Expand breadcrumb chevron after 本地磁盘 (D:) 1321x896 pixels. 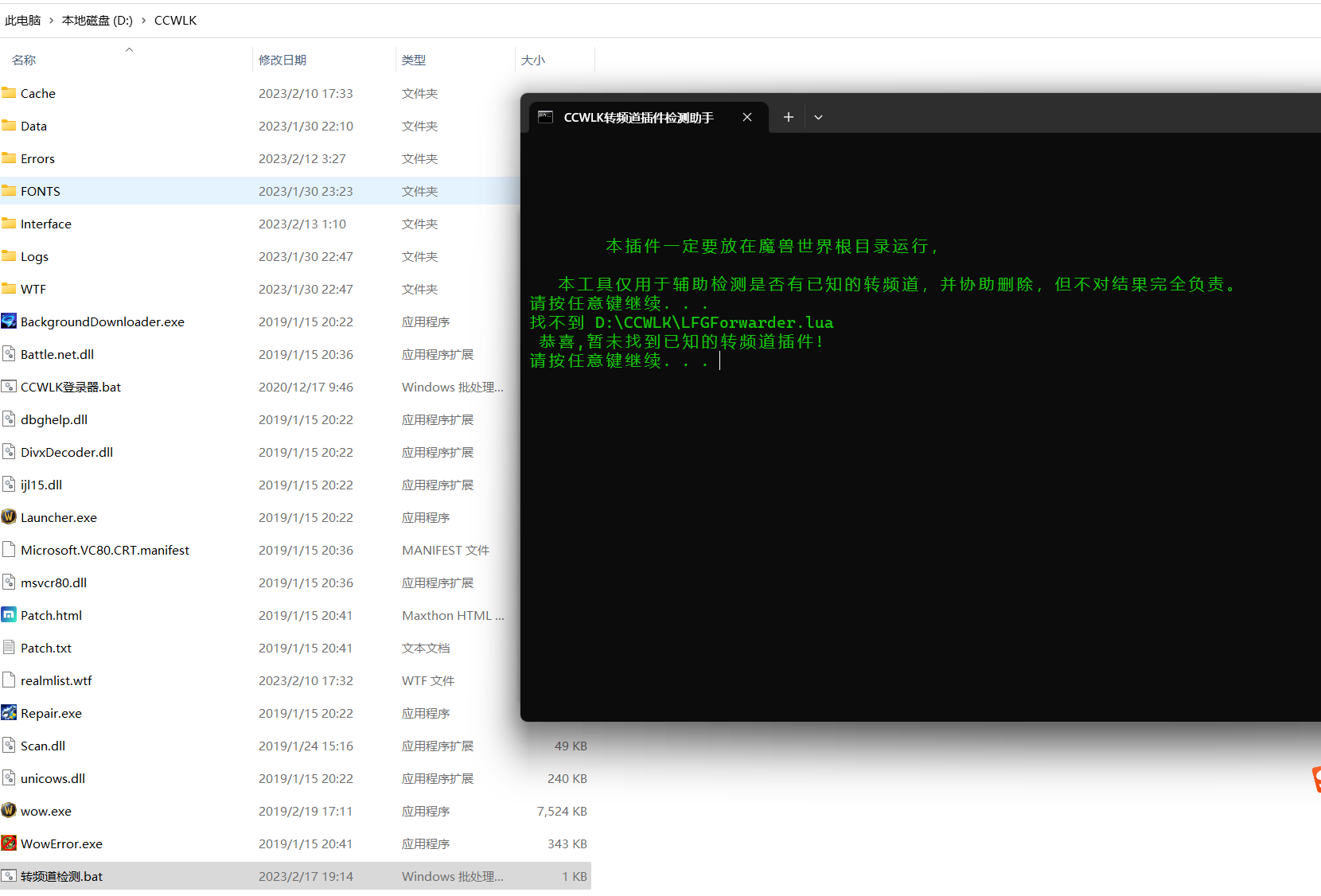(x=143, y=21)
